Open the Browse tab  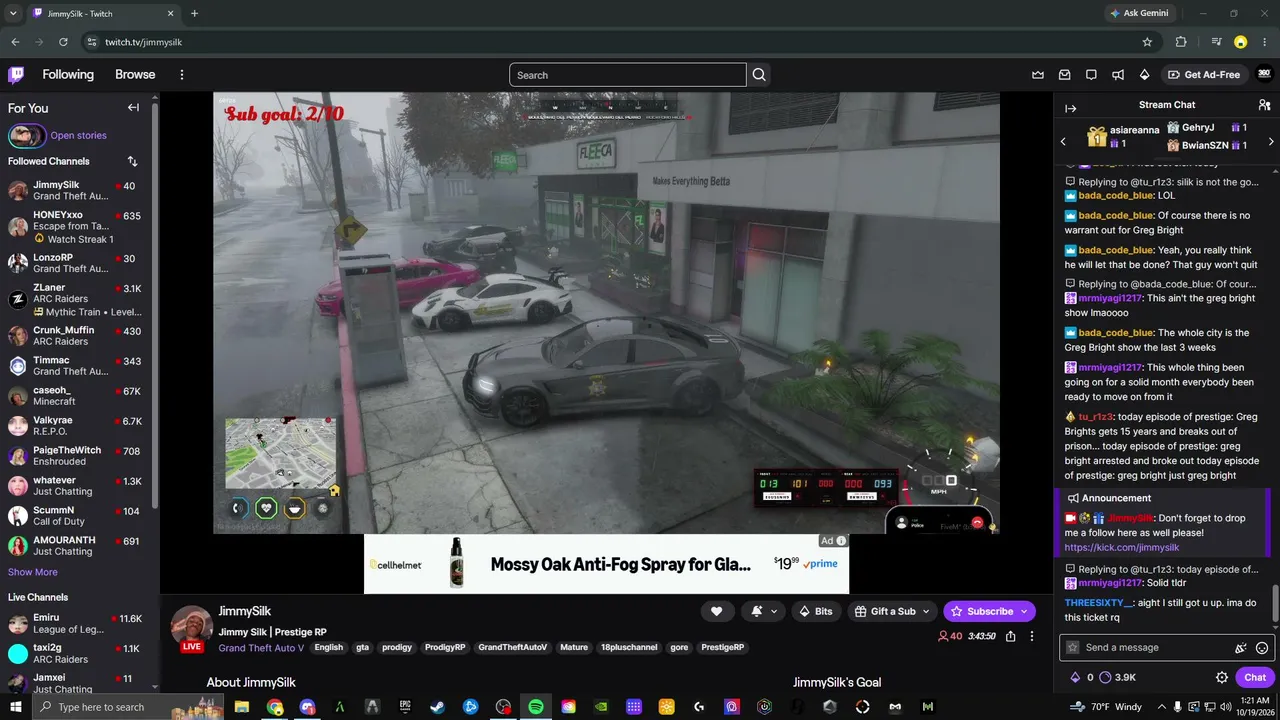coord(135,74)
